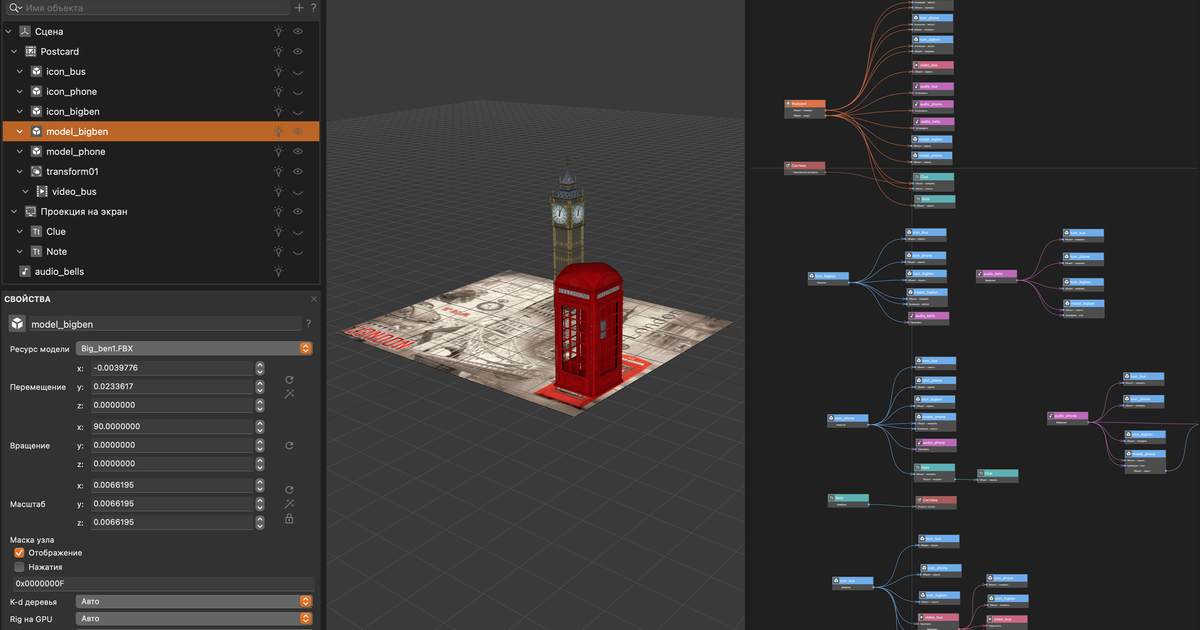This screenshot has width=1200, height=630.
Task: Open the Big_ben1.FBX model resource dropdown
Action: coord(305,348)
